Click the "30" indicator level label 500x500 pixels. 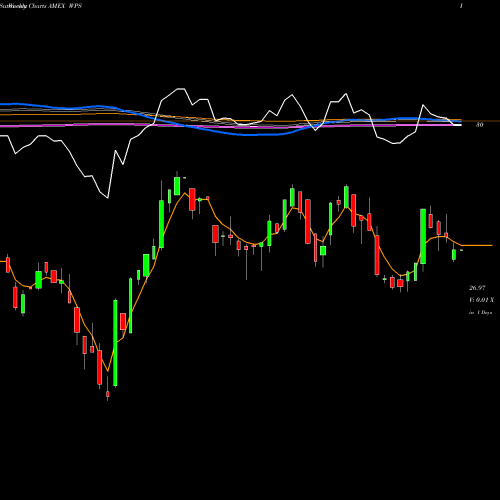[x=479, y=125]
